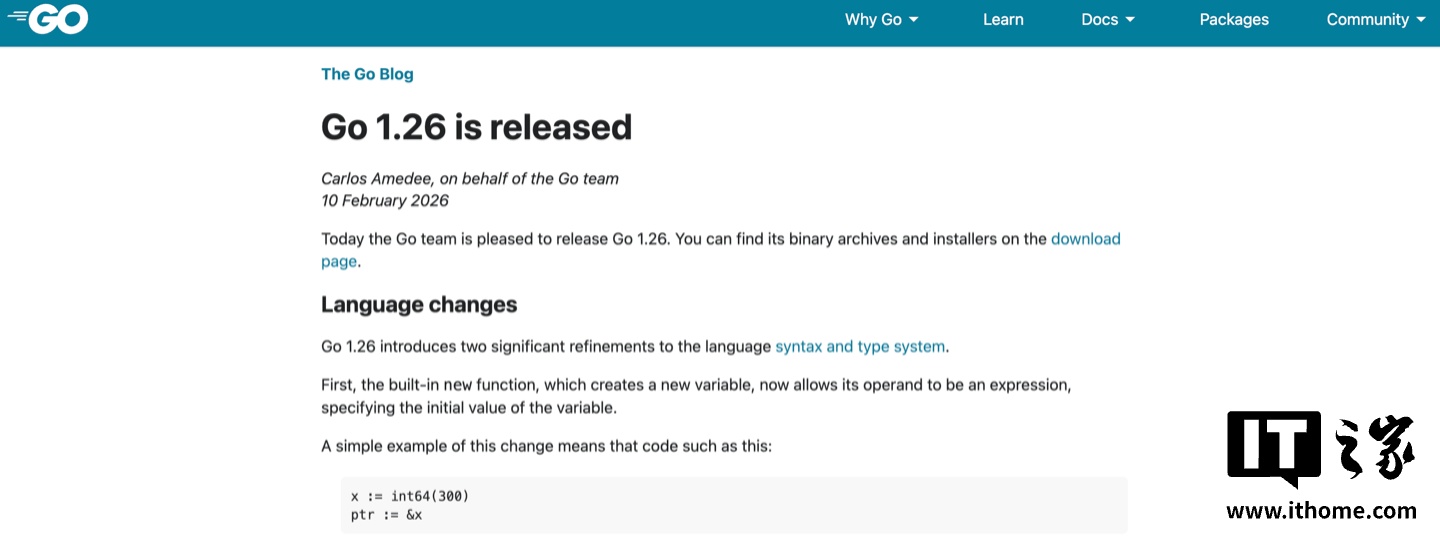Go to The Go Blog link
Viewport: 1440px width, 538px height.
point(367,74)
